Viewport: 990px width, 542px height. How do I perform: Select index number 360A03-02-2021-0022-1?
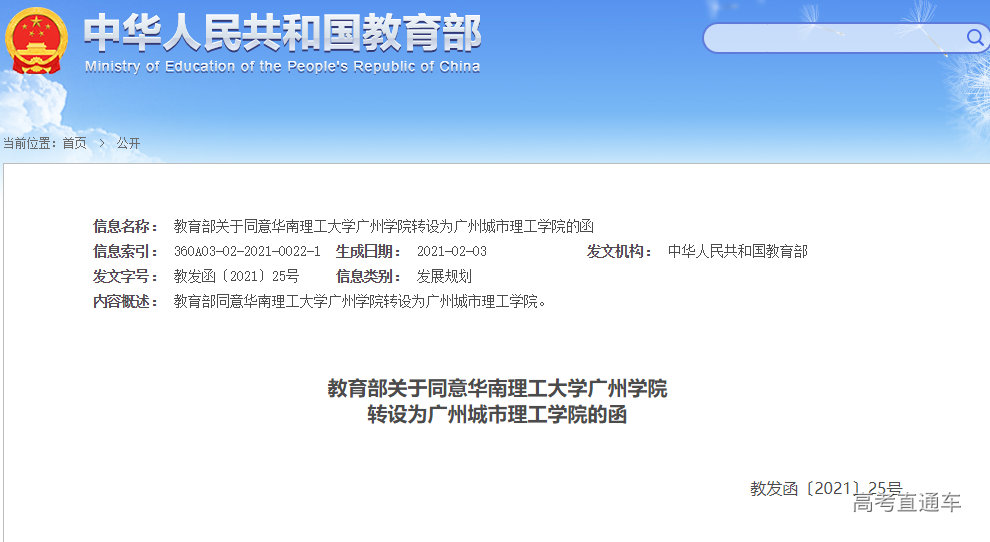coord(247,251)
